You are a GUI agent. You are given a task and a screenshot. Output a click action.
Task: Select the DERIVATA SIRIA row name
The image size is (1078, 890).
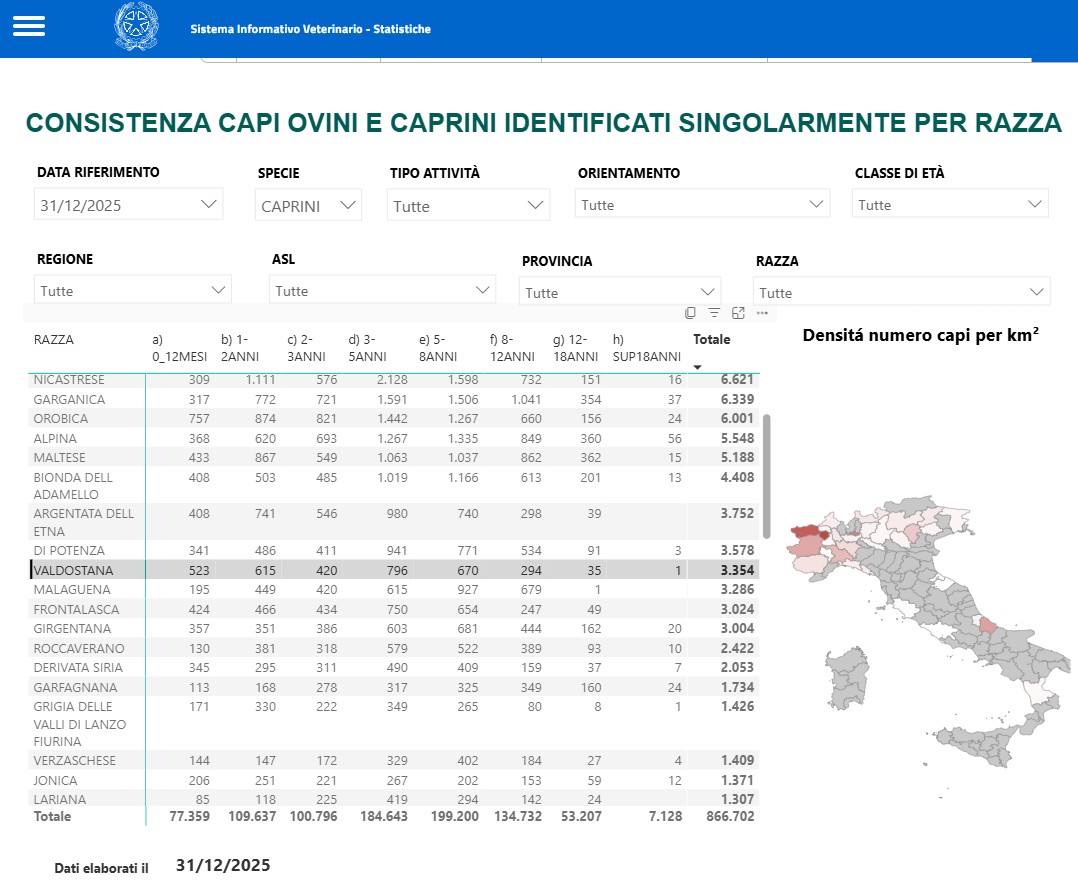pyautogui.click(x=78, y=668)
